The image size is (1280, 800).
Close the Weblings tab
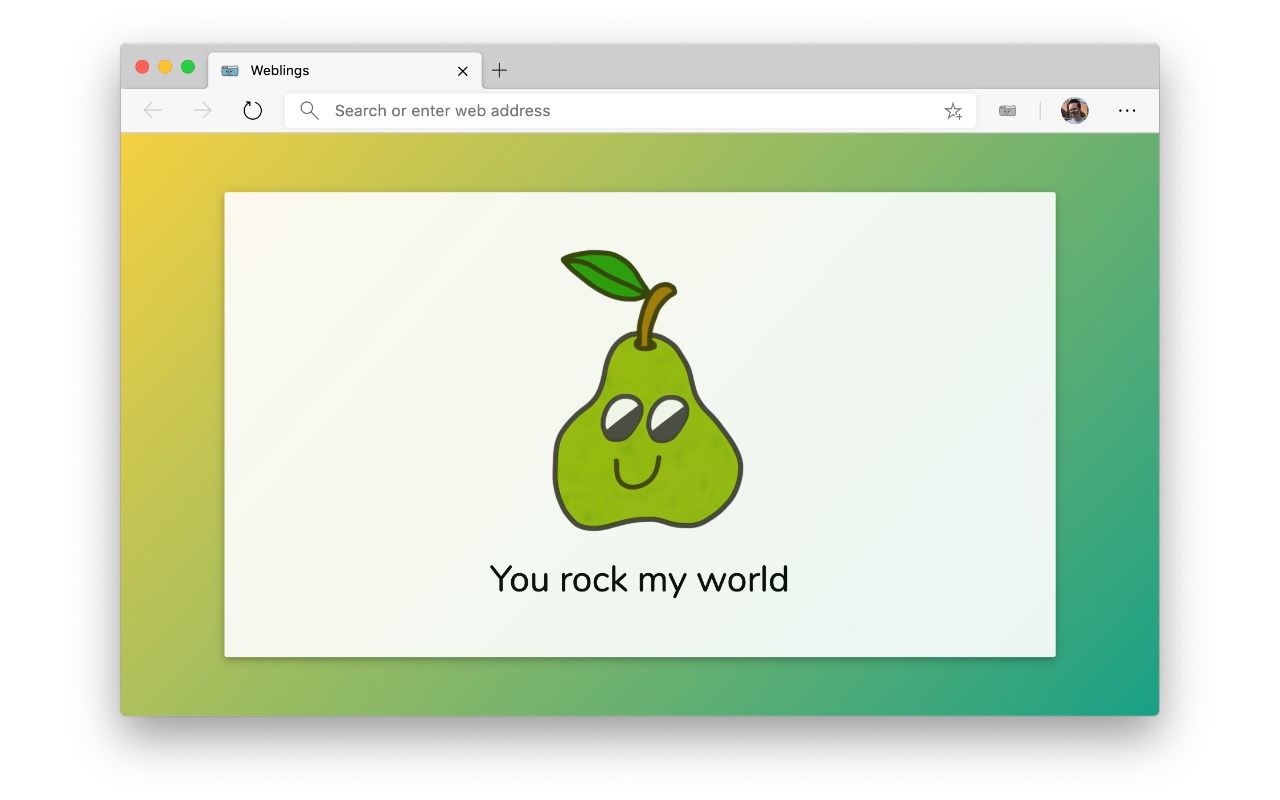point(463,71)
